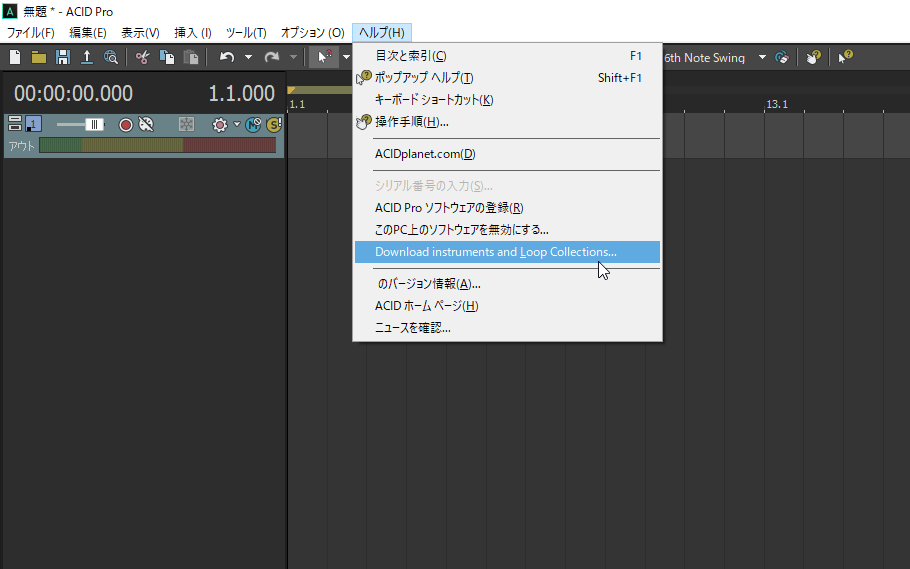Click Download instruments and Loop Collections...
Viewport: 910px width, 569px height.
point(507,252)
